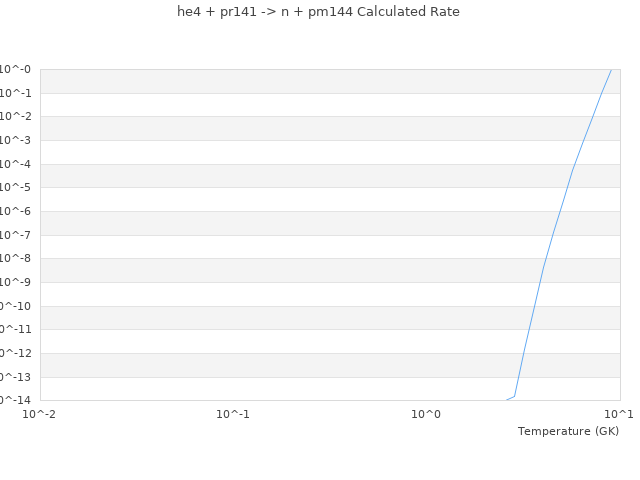Click the 10^-7 y-axis tick label

tap(16, 235)
